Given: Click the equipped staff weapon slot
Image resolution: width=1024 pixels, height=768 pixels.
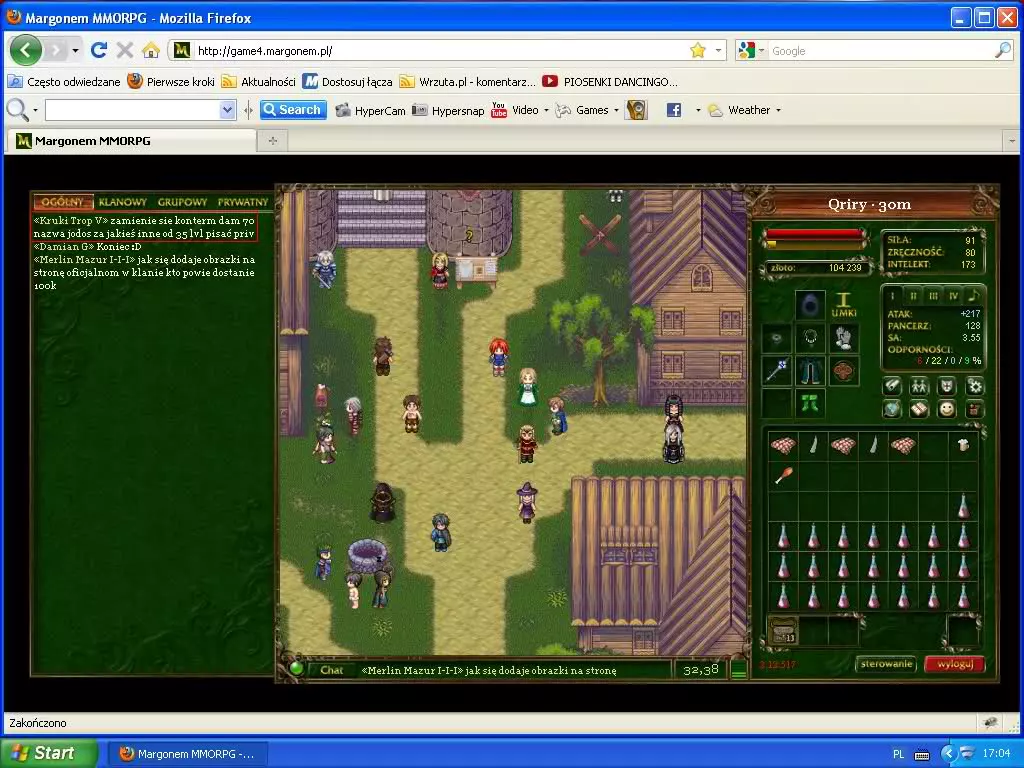Looking at the screenshot, I should point(776,371).
